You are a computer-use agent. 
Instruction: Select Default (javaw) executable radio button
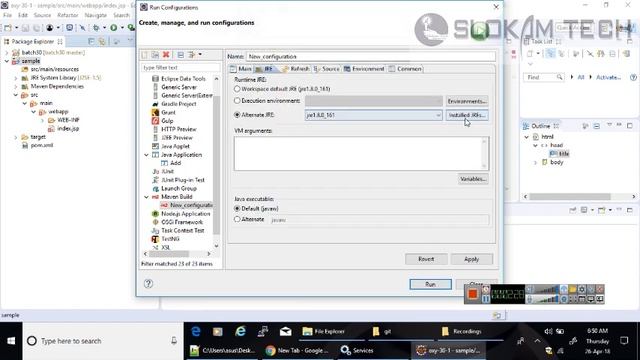coord(237,208)
